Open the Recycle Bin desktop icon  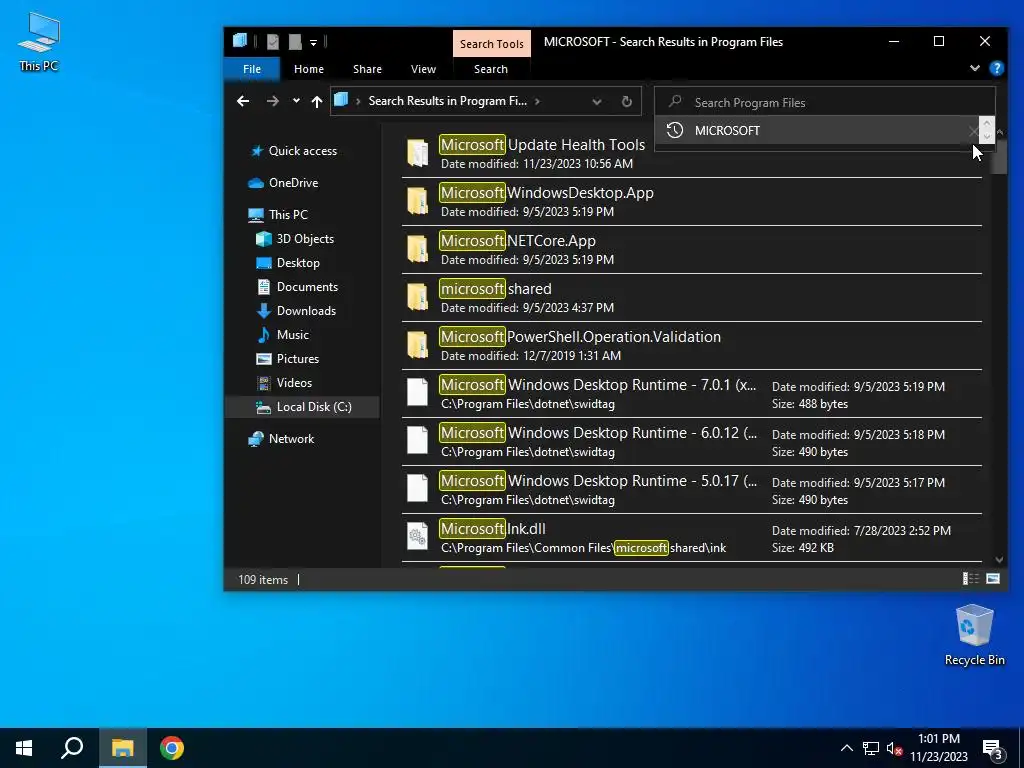pos(974,635)
